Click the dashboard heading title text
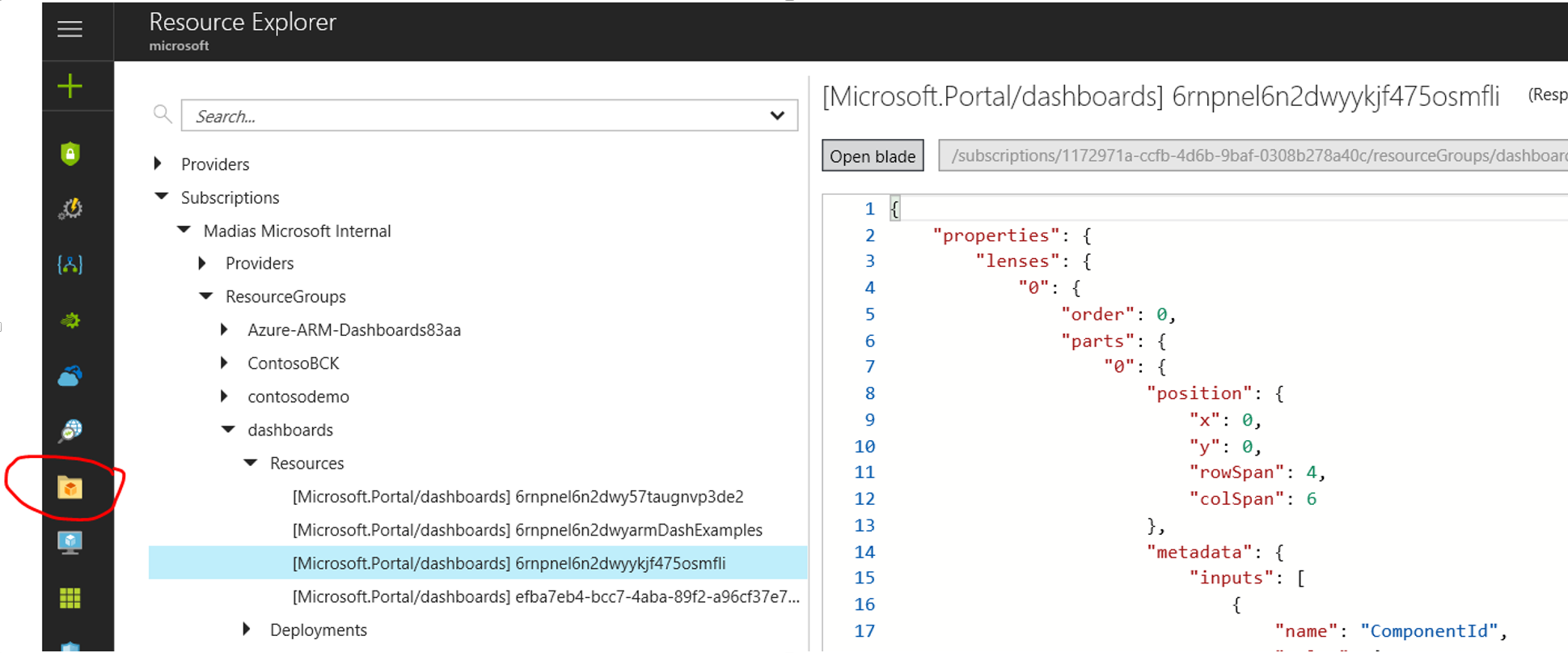1568x653 pixels. (x=1160, y=96)
